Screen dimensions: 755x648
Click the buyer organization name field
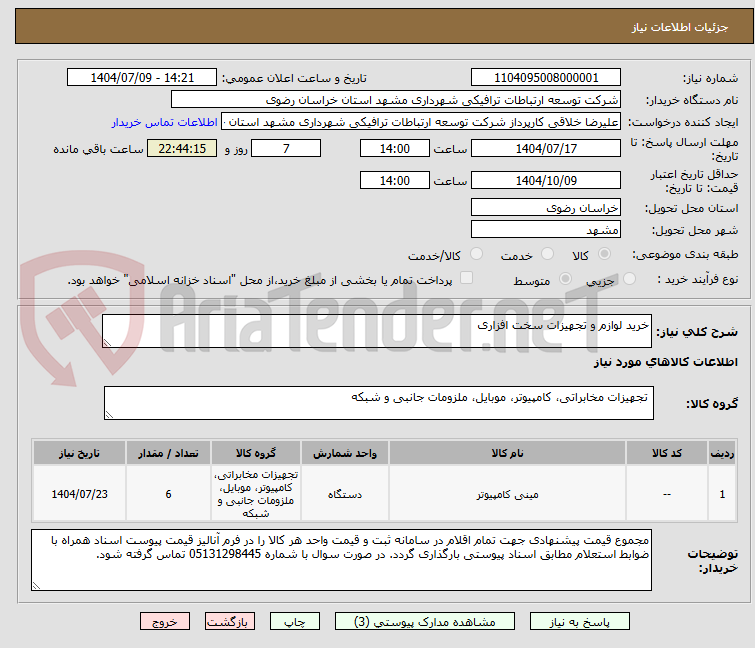pos(396,100)
